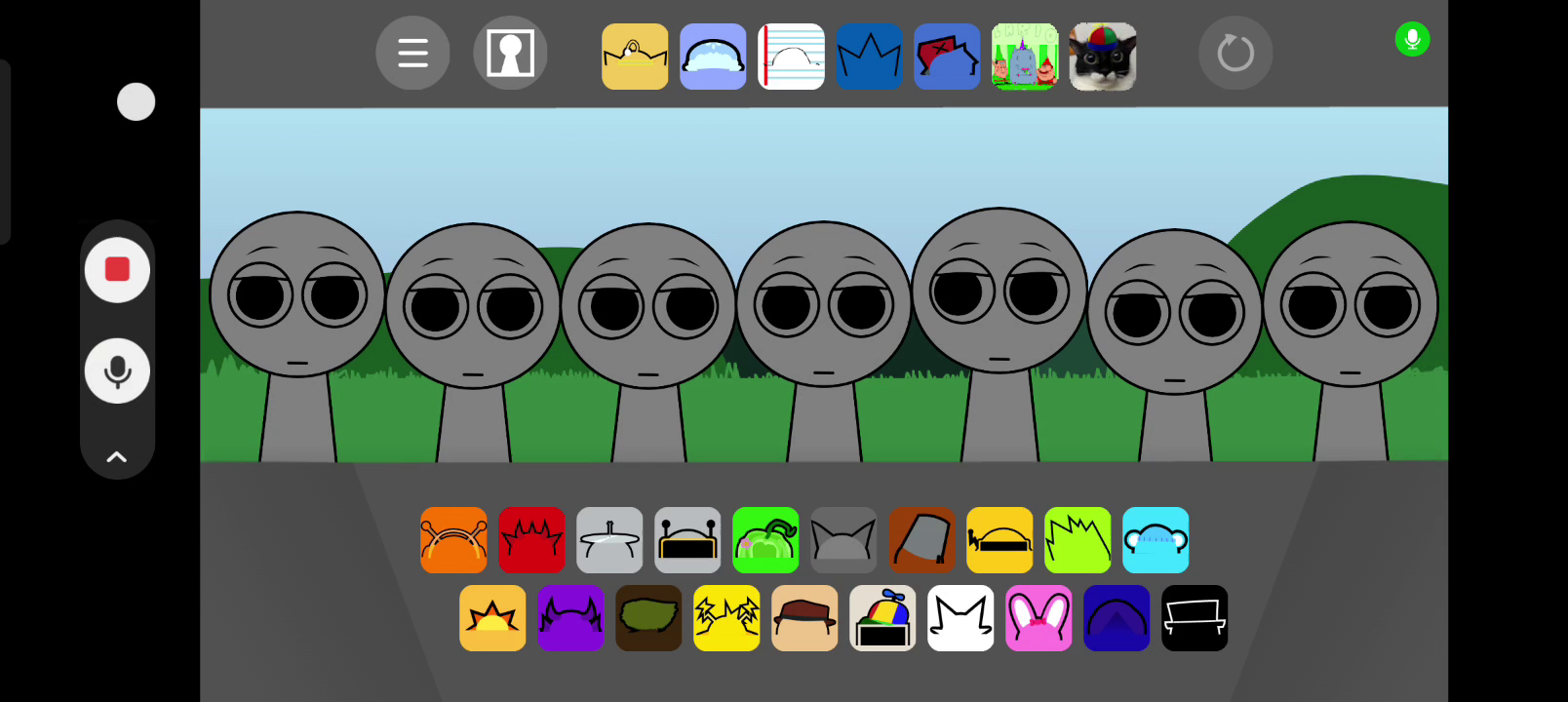Choose the rainbow propeller cap icon in bottom row
Viewport: 1568px width, 702px height.
(882, 618)
